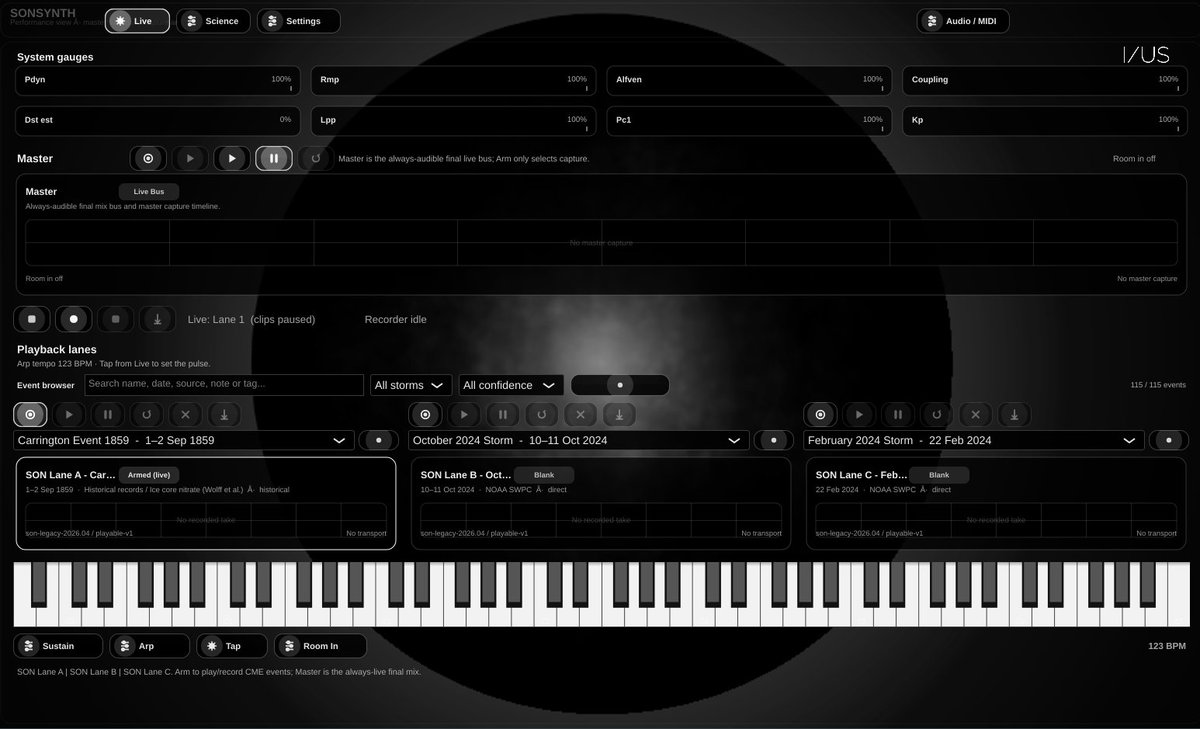
Task: Click the Blank badge on SON Lane B
Action: (544, 475)
